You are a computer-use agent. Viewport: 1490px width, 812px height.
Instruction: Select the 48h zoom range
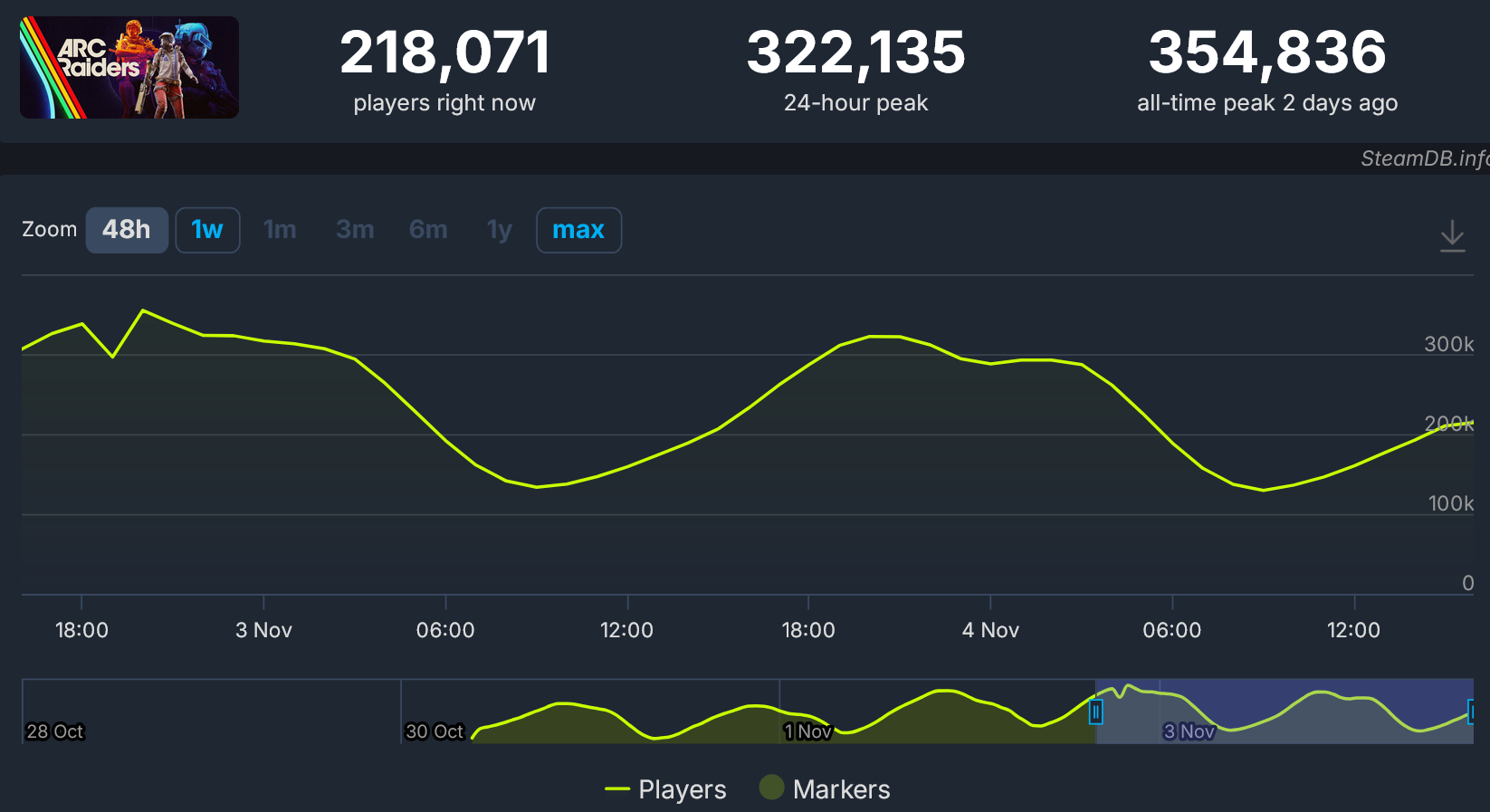[x=127, y=230]
